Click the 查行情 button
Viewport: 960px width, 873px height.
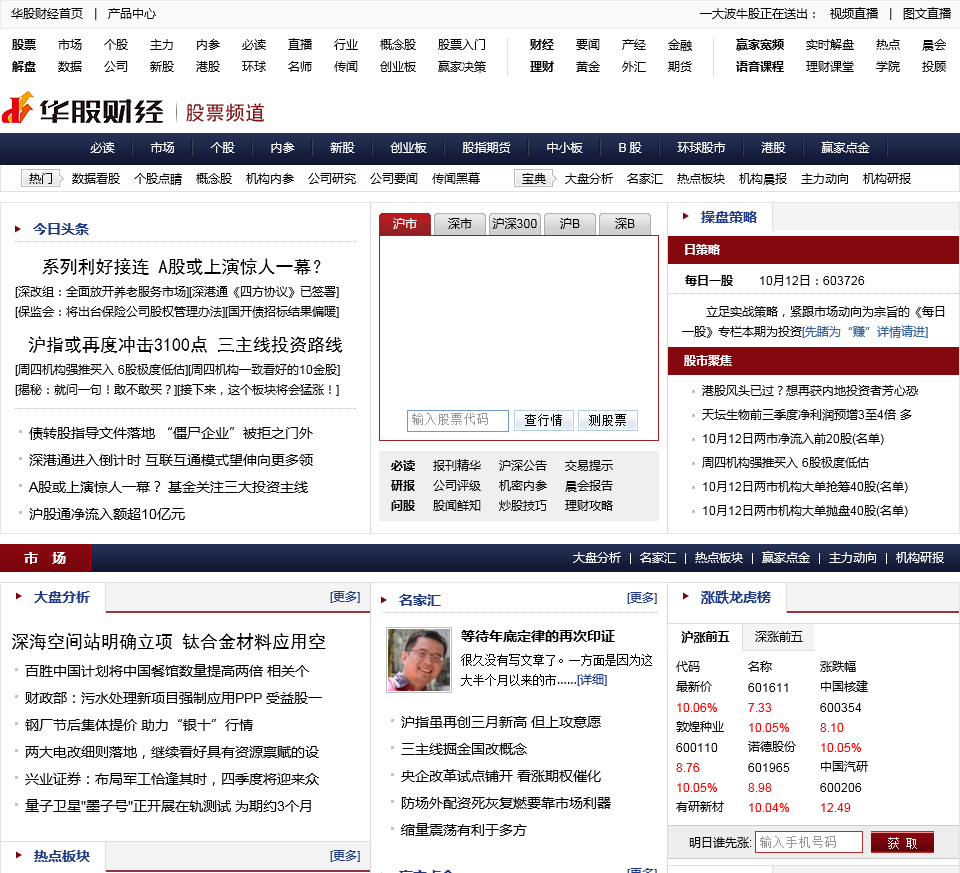coord(544,420)
